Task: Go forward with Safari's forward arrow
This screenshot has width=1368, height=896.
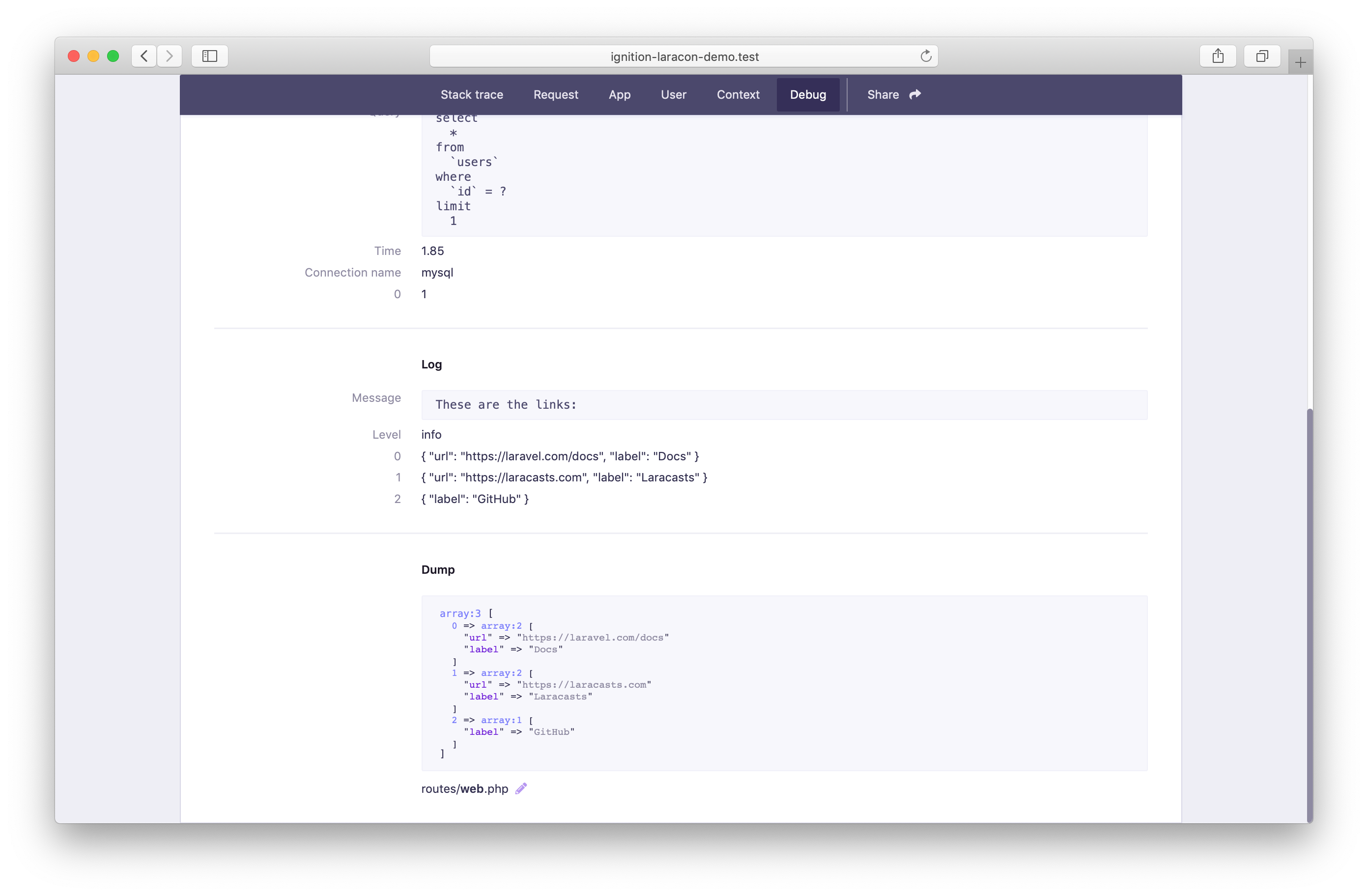Action: (x=170, y=56)
